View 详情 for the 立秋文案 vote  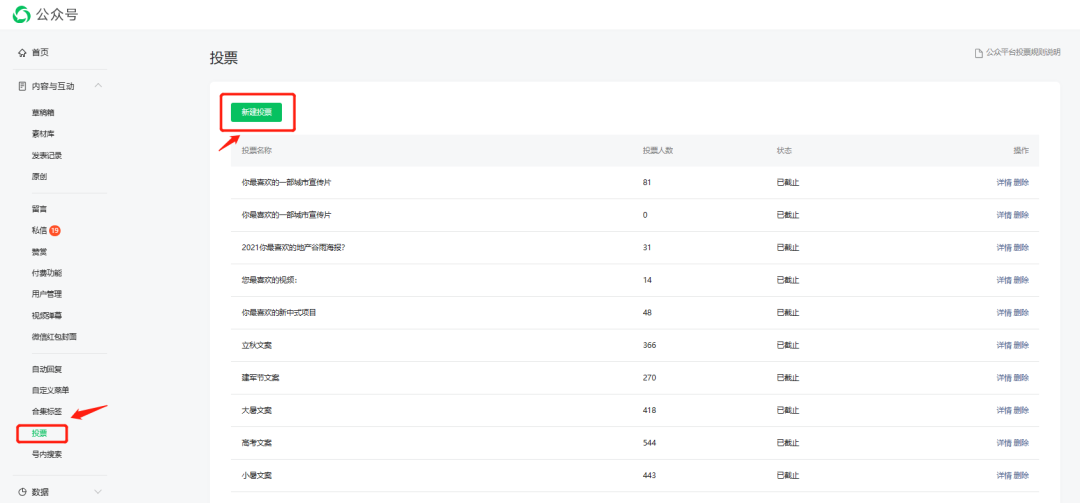1003,345
